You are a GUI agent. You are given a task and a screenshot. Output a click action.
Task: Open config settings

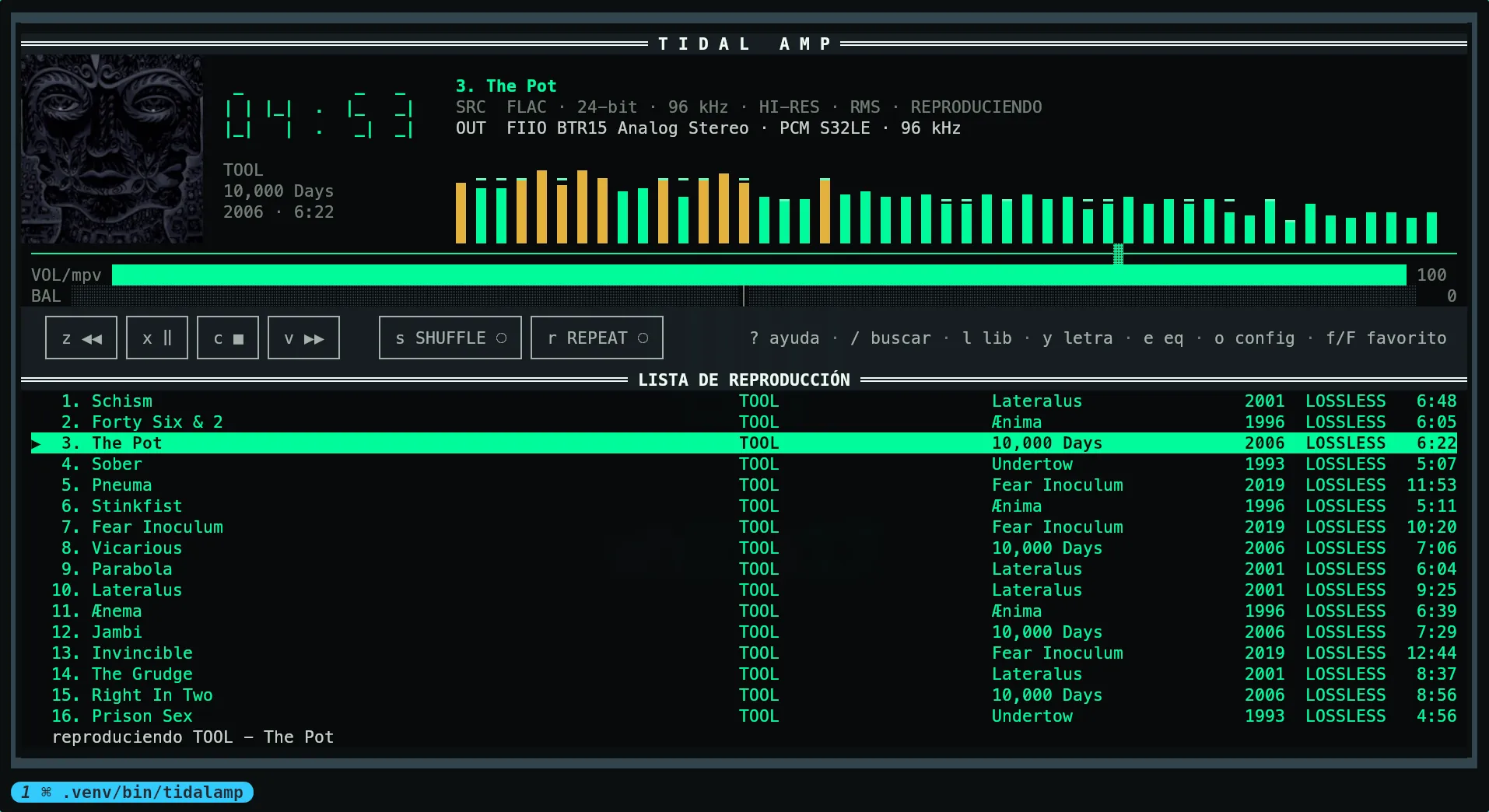pyautogui.click(x=1255, y=338)
